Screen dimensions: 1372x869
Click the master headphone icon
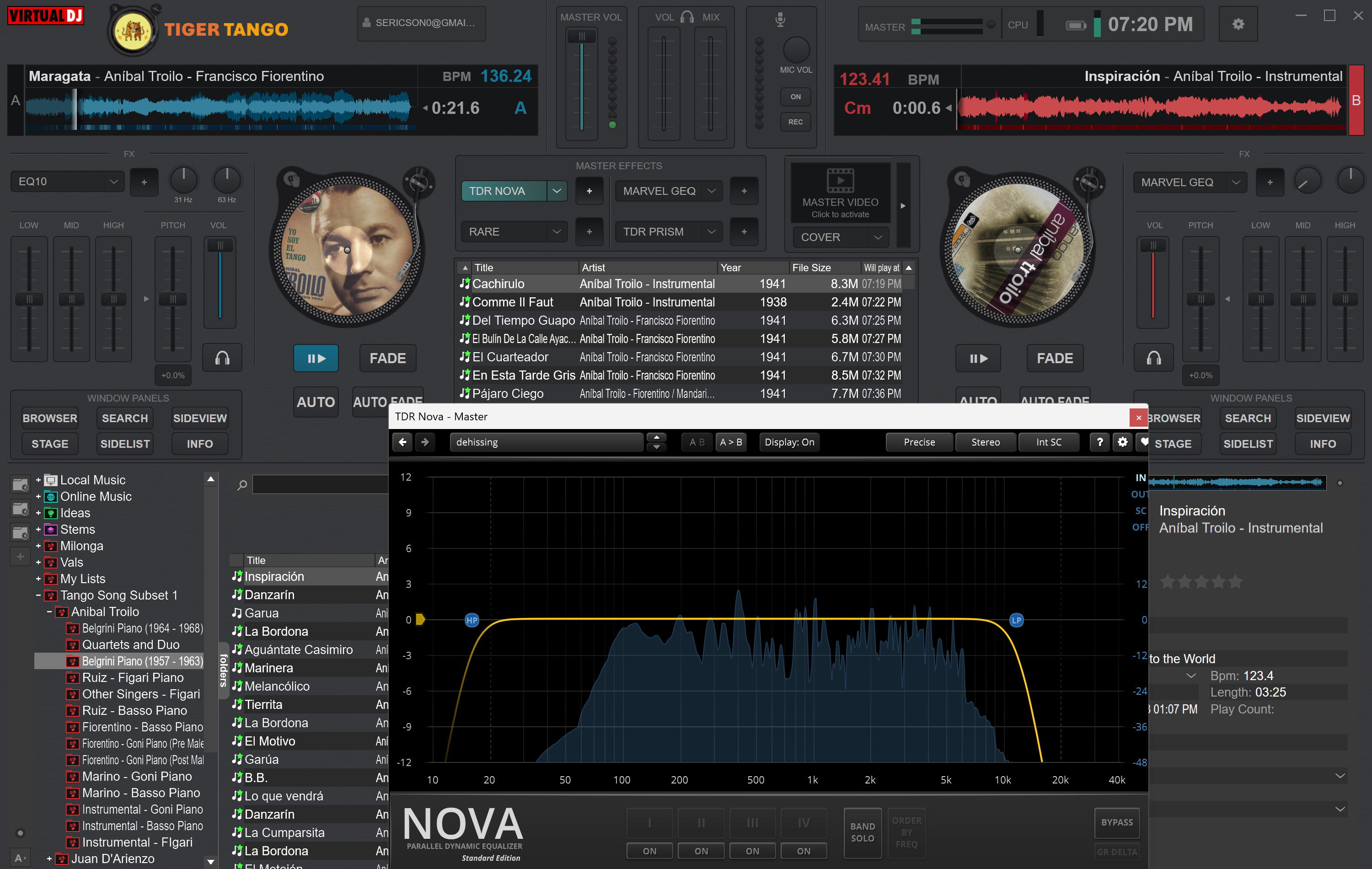click(688, 17)
